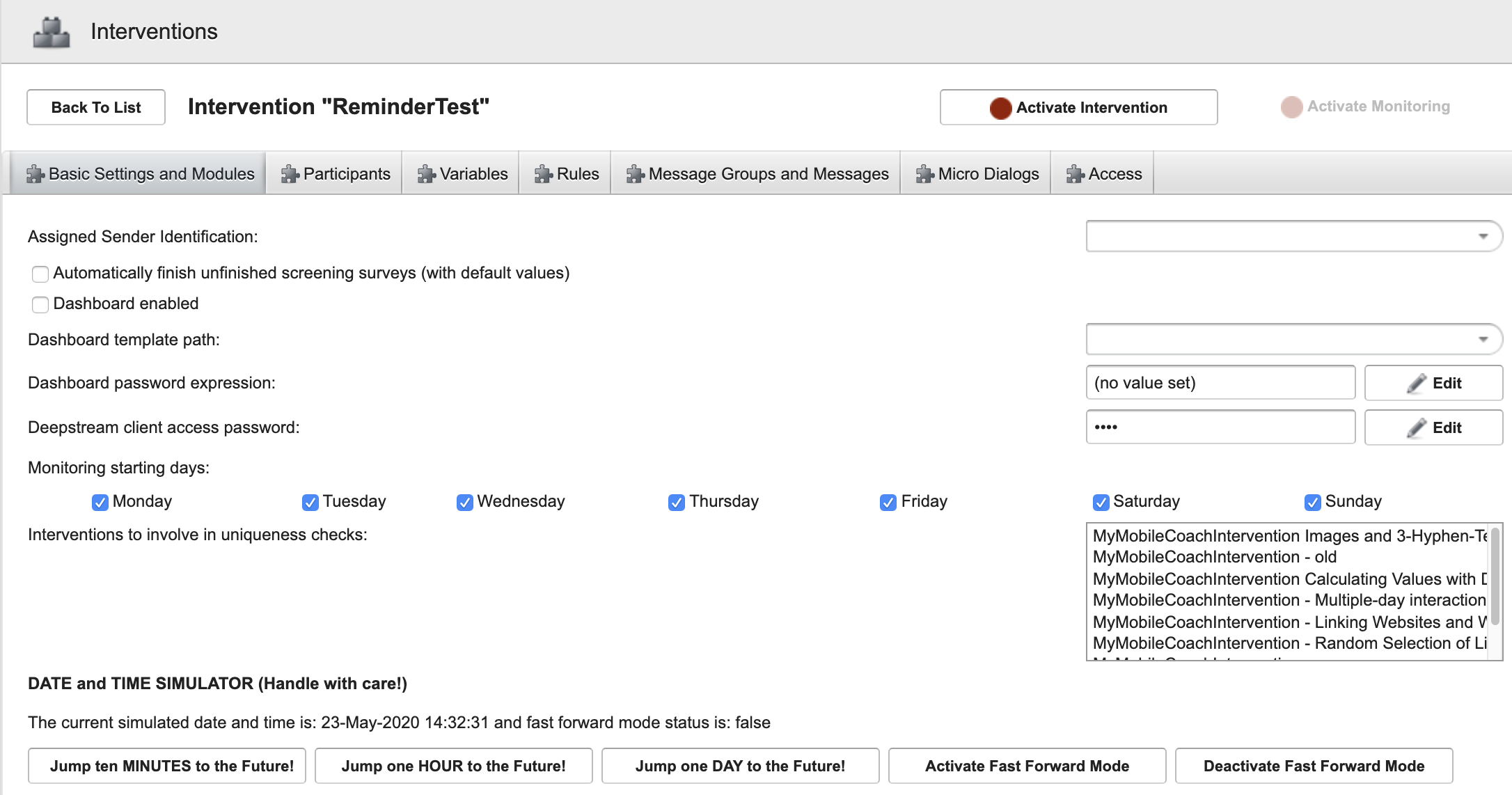Click the red circle icon on Activate Intervention
This screenshot has width=1512, height=795.
[1000, 107]
